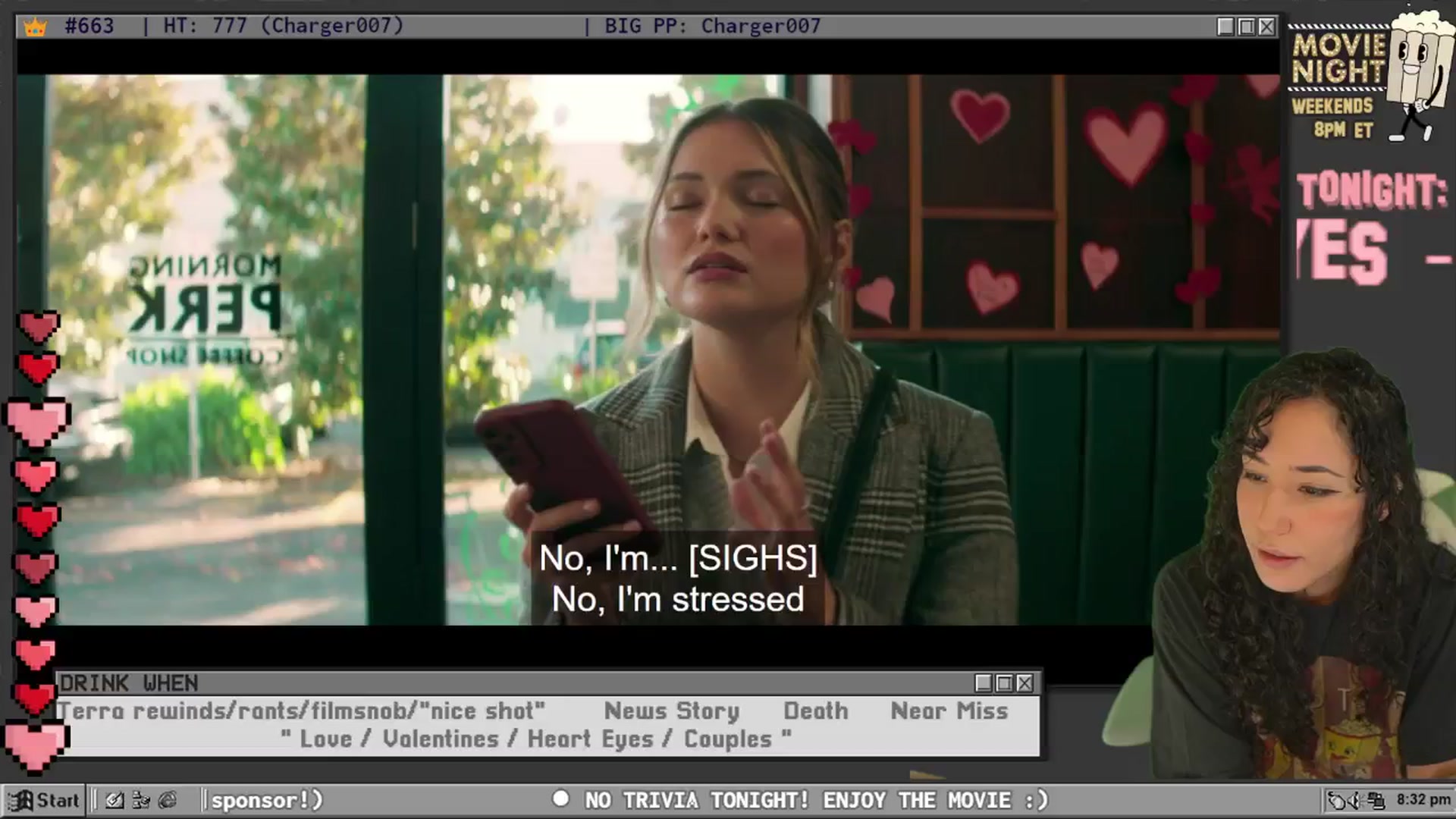Viewport: 1456px width, 819px height.
Task: Minimize the DRINK WHEN window
Action: coord(984,683)
